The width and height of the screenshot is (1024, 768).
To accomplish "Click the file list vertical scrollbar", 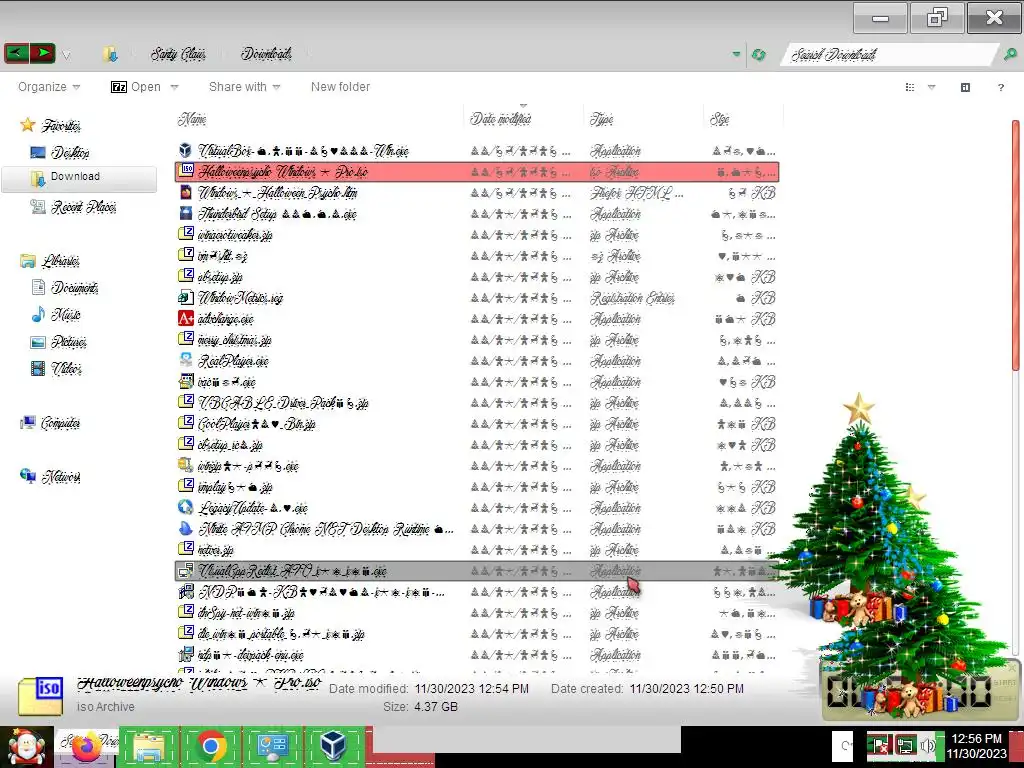I will click(x=1016, y=245).
